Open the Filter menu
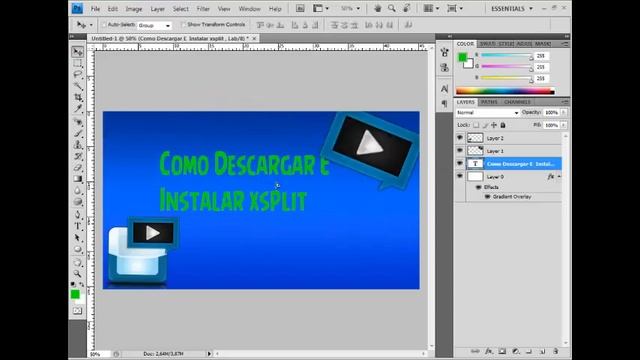 pos(203,9)
